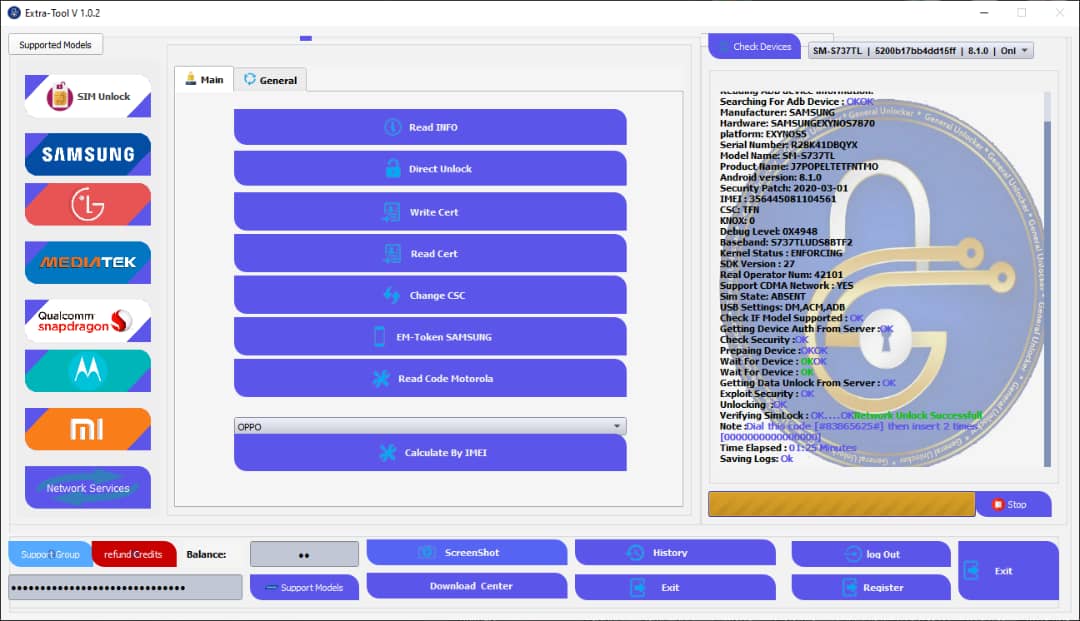Open the Supported Models list

point(55,45)
